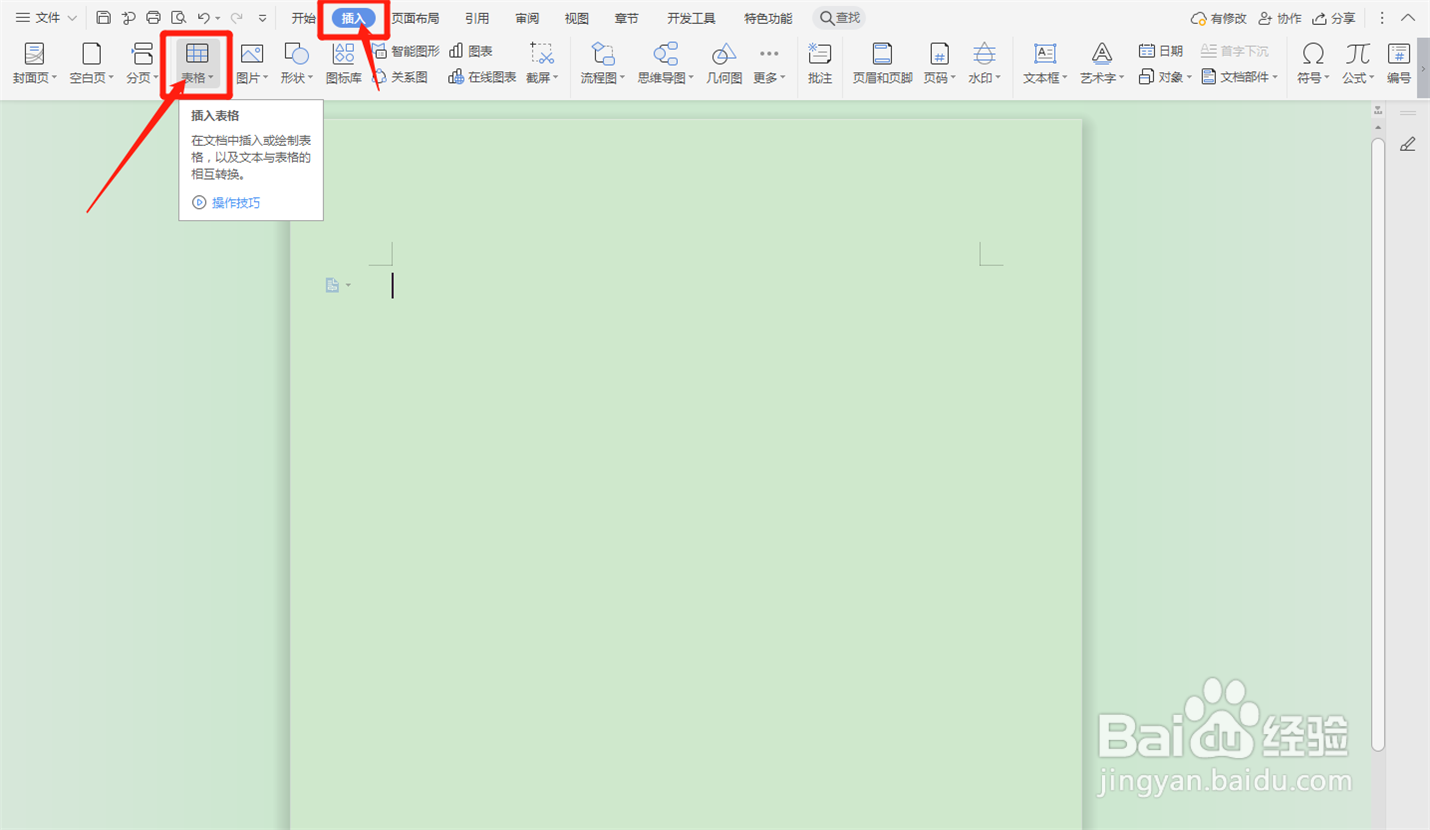Viewport: 1430px width, 830px height.
Task: Click the Undo arrow icon
Action: [x=204, y=18]
